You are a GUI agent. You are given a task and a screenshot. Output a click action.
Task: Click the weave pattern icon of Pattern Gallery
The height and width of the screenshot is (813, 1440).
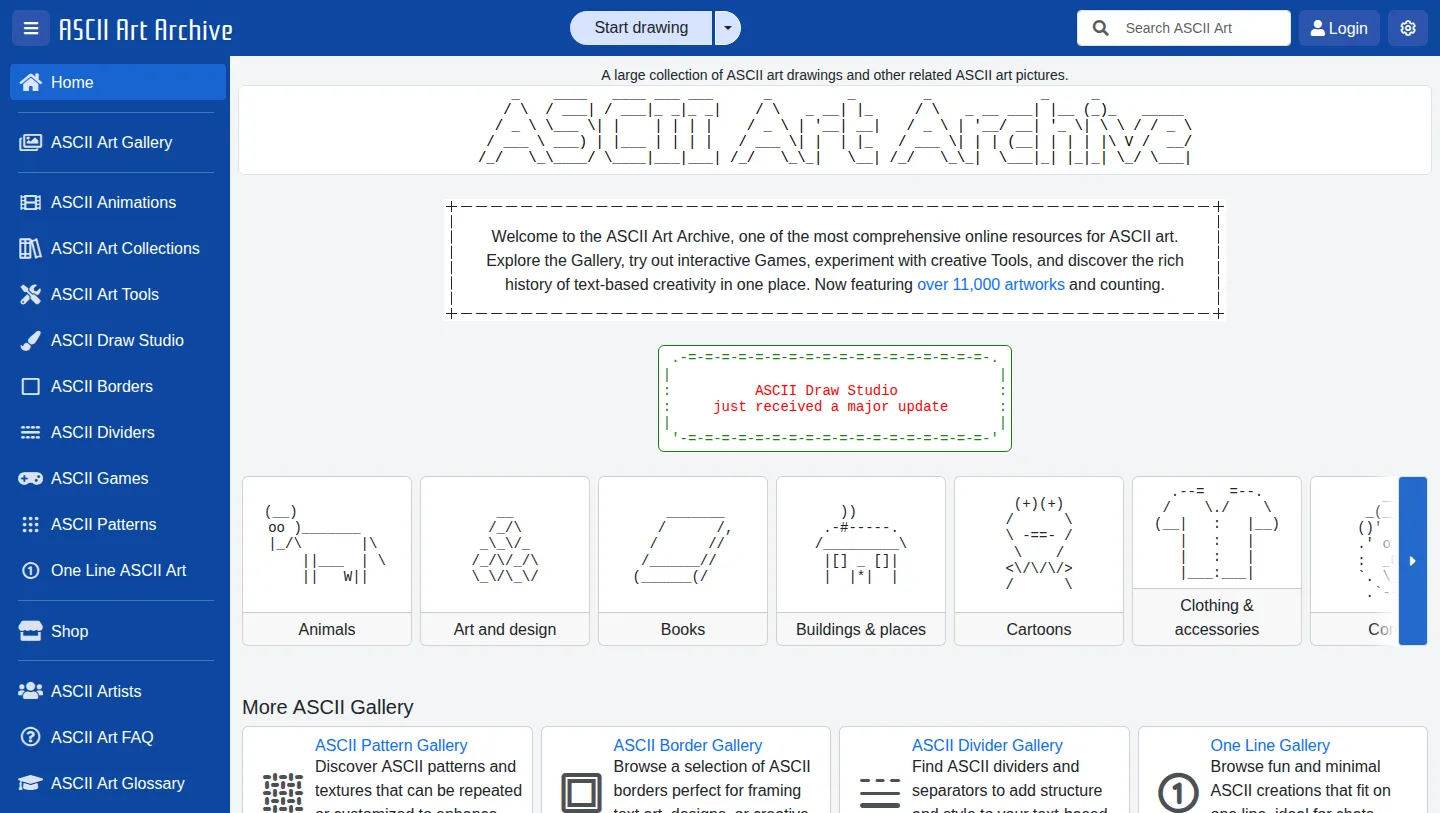pyautogui.click(x=283, y=792)
